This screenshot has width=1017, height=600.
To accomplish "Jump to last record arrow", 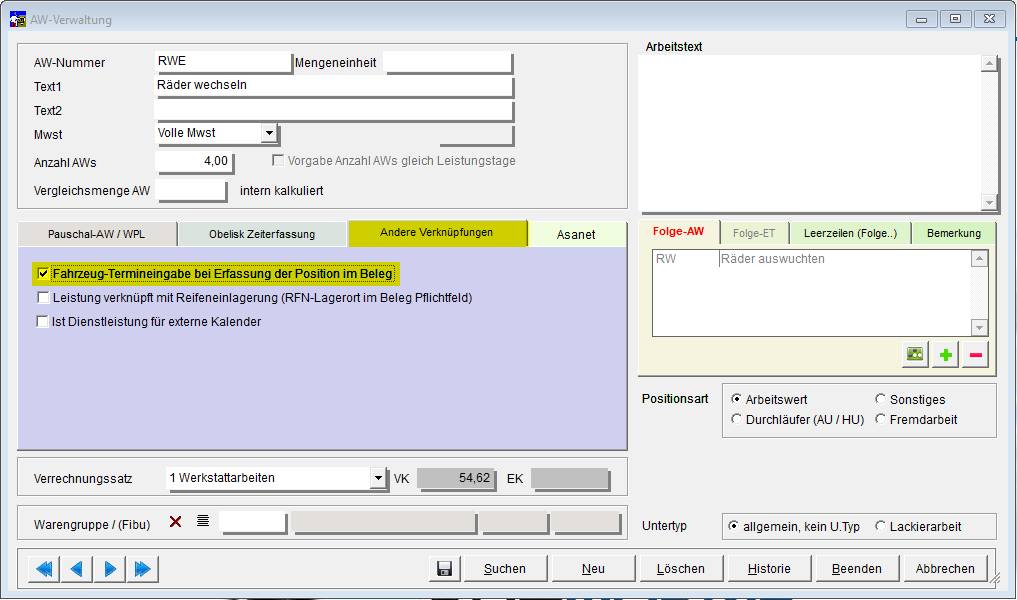I will pyautogui.click(x=142, y=569).
